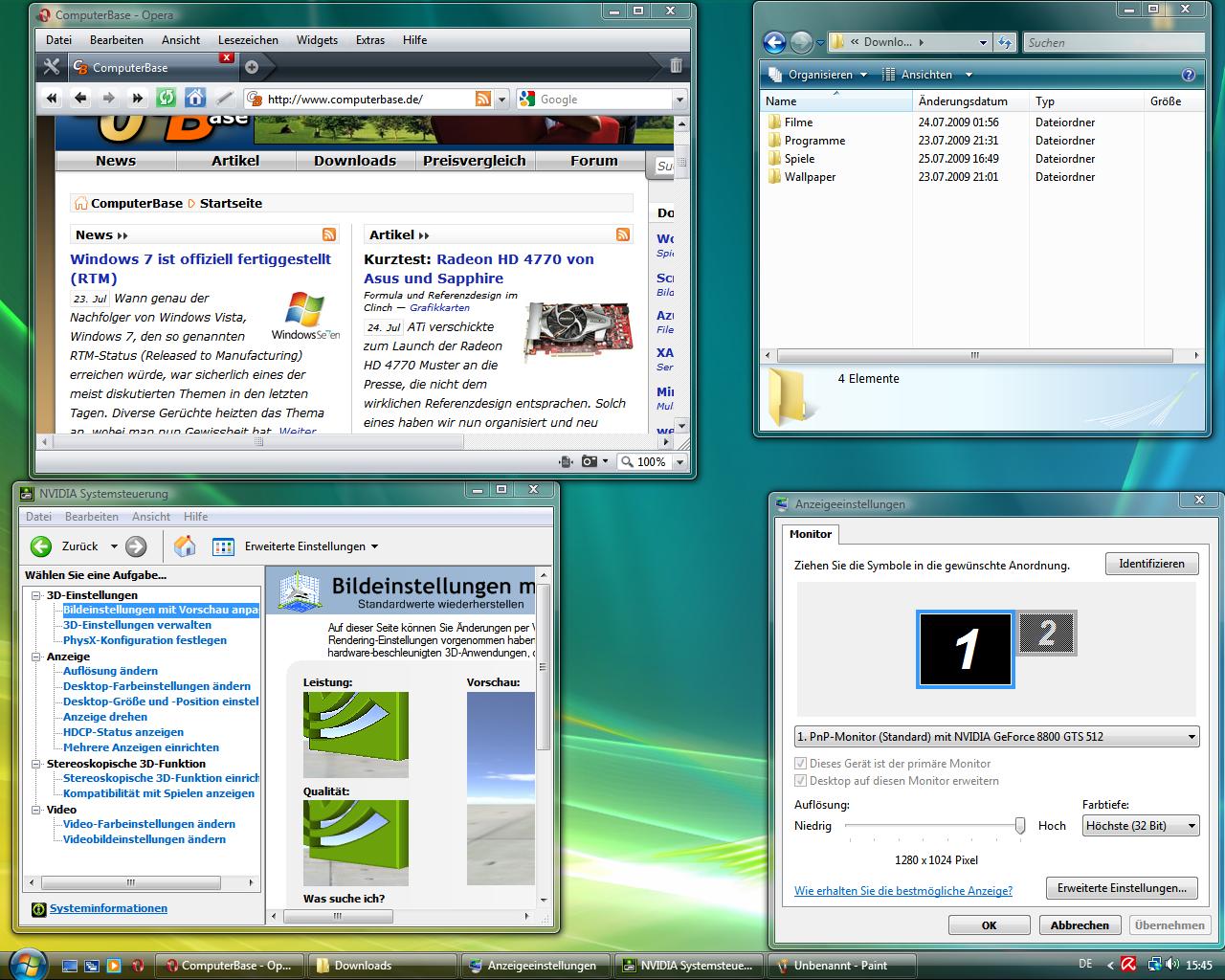Select the Wallpaper folder
Viewport: 1225px width, 980px height.
(x=810, y=177)
